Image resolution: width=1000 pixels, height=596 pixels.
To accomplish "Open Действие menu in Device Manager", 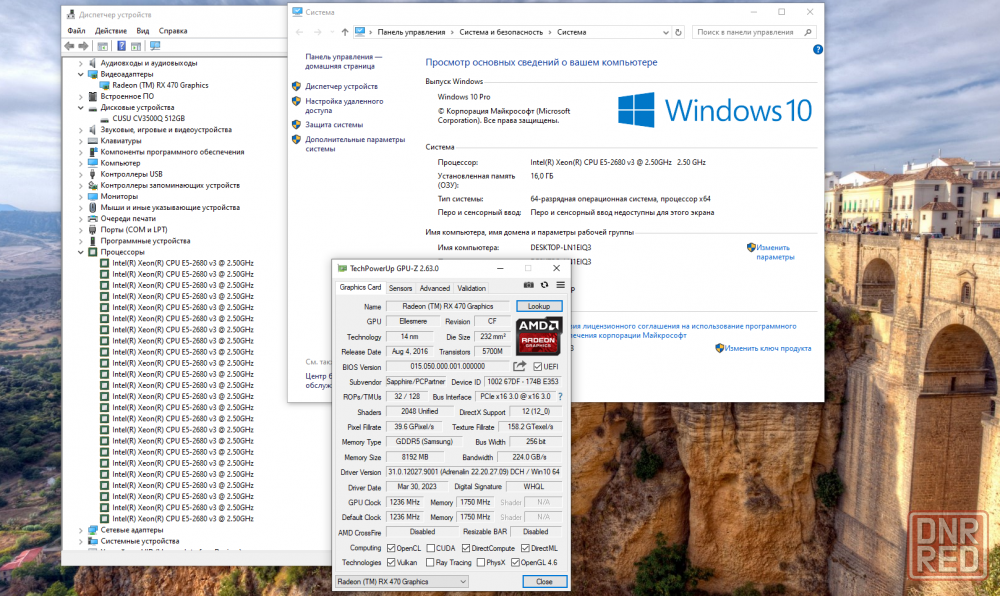I will pos(111,31).
